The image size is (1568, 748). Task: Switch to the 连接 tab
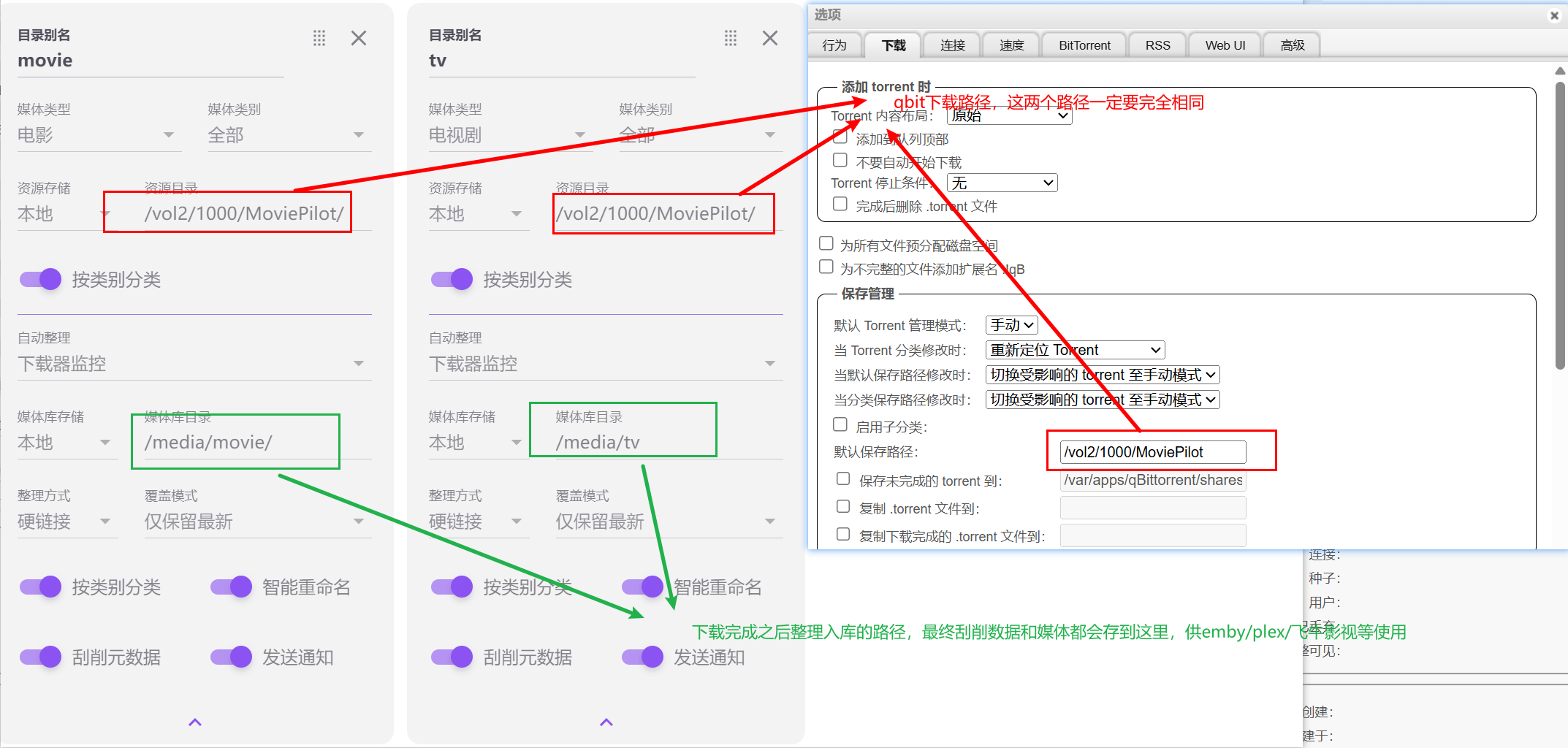point(952,45)
